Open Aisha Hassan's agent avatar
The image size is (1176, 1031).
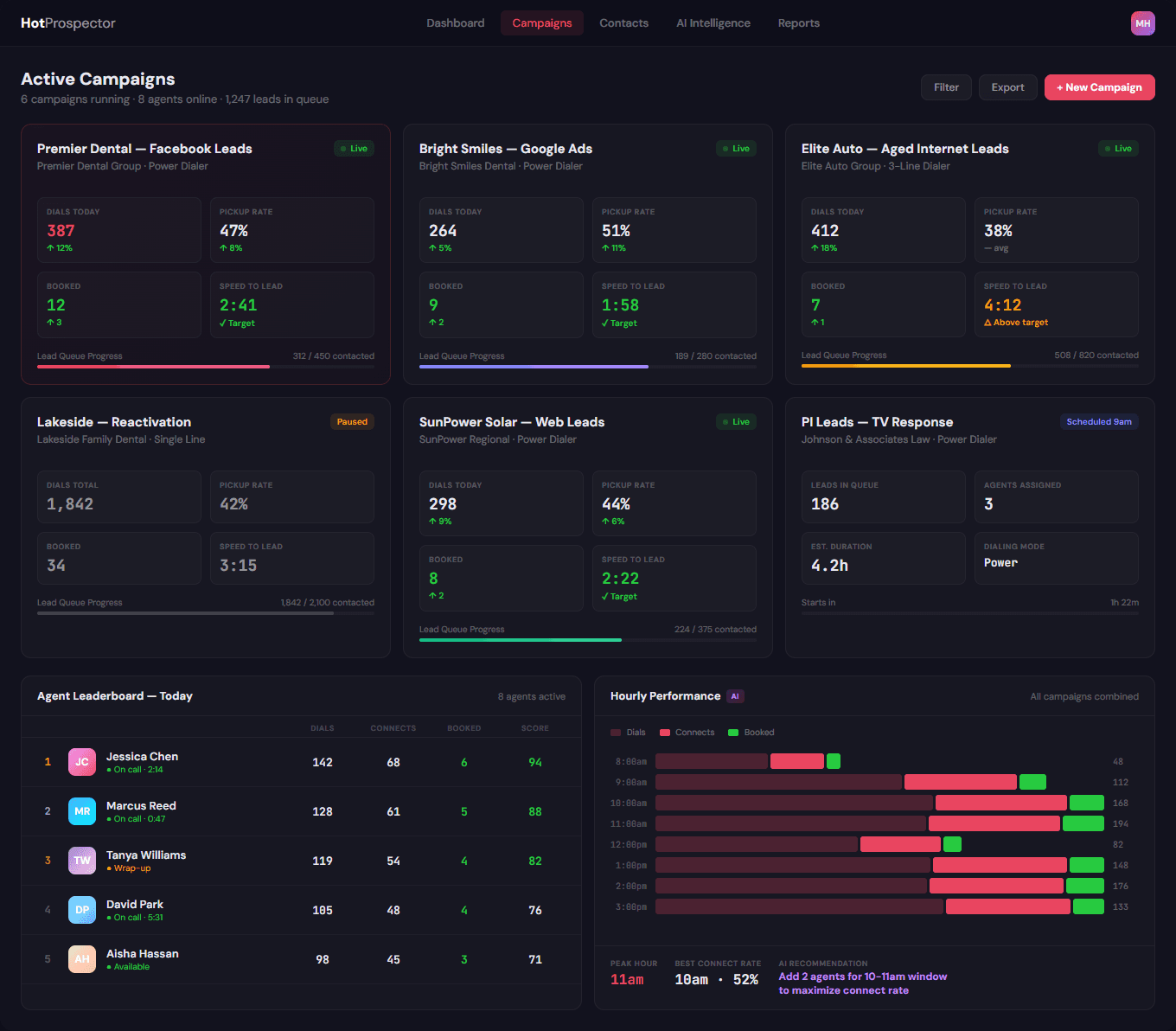point(81,959)
